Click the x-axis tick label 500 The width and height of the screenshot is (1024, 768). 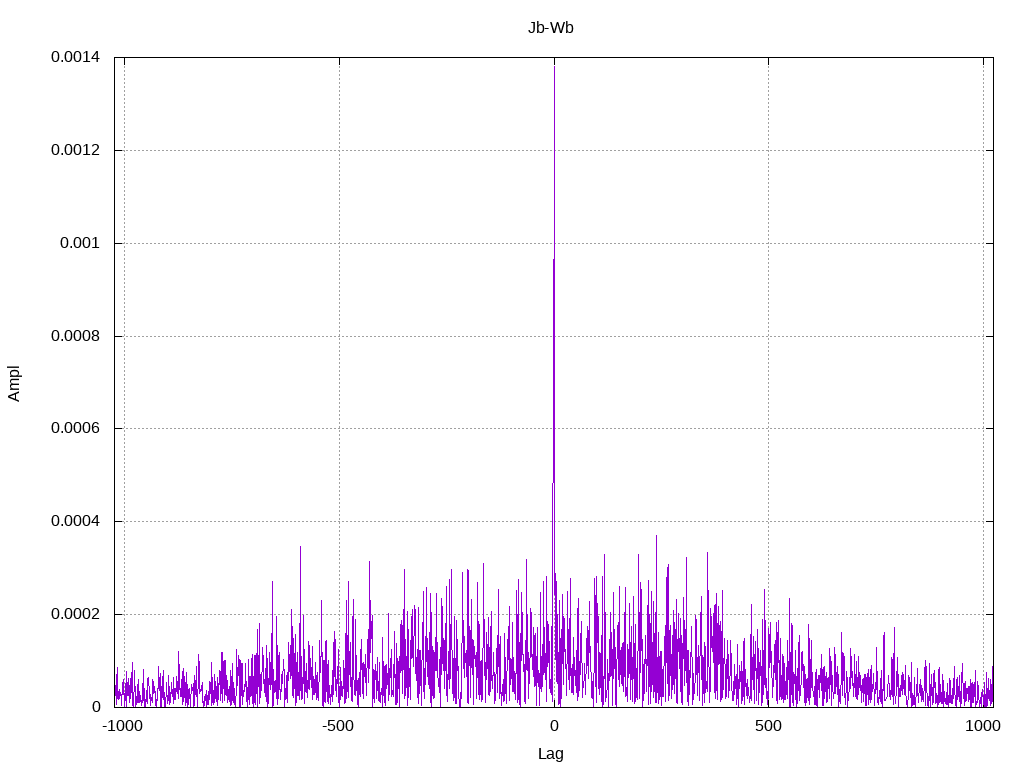(x=768, y=726)
